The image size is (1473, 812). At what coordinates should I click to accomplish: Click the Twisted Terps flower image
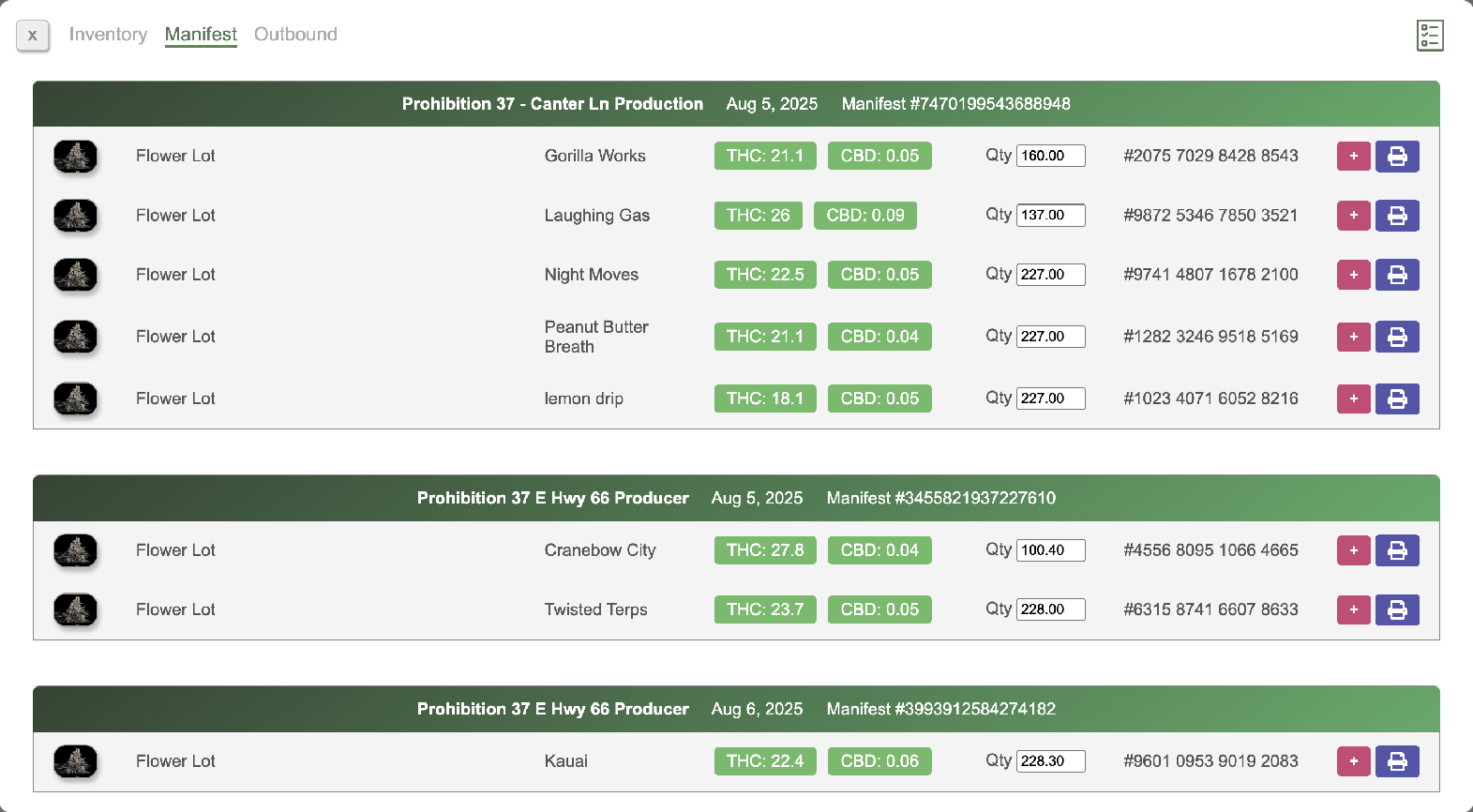point(76,609)
